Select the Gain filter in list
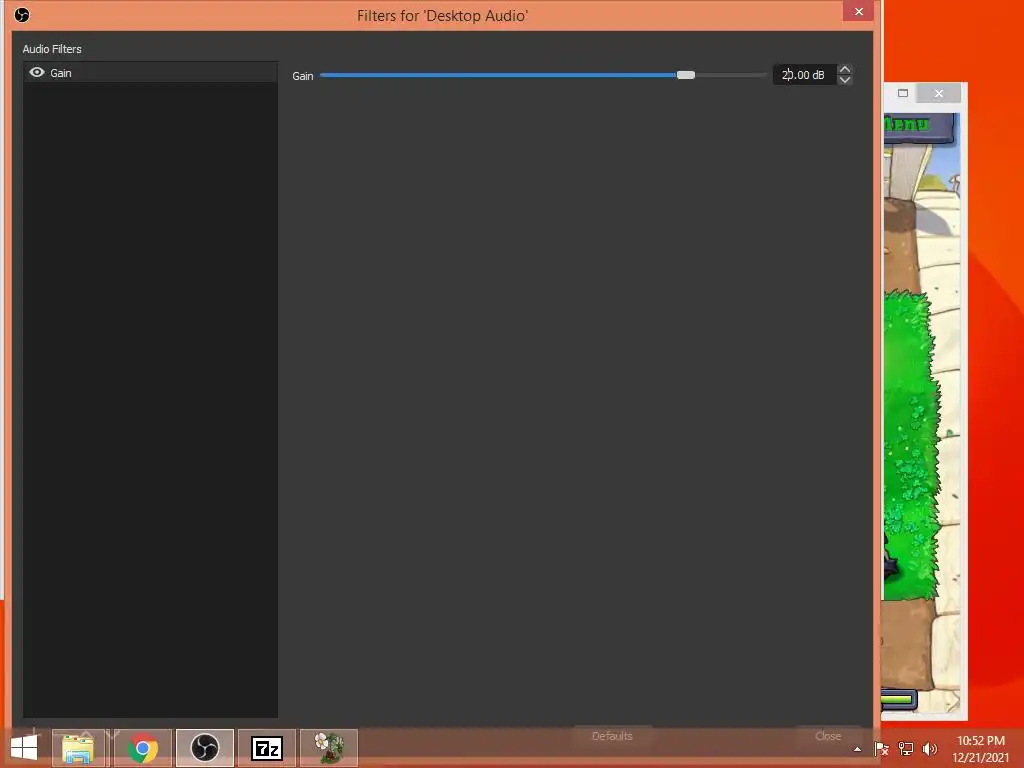 150,72
